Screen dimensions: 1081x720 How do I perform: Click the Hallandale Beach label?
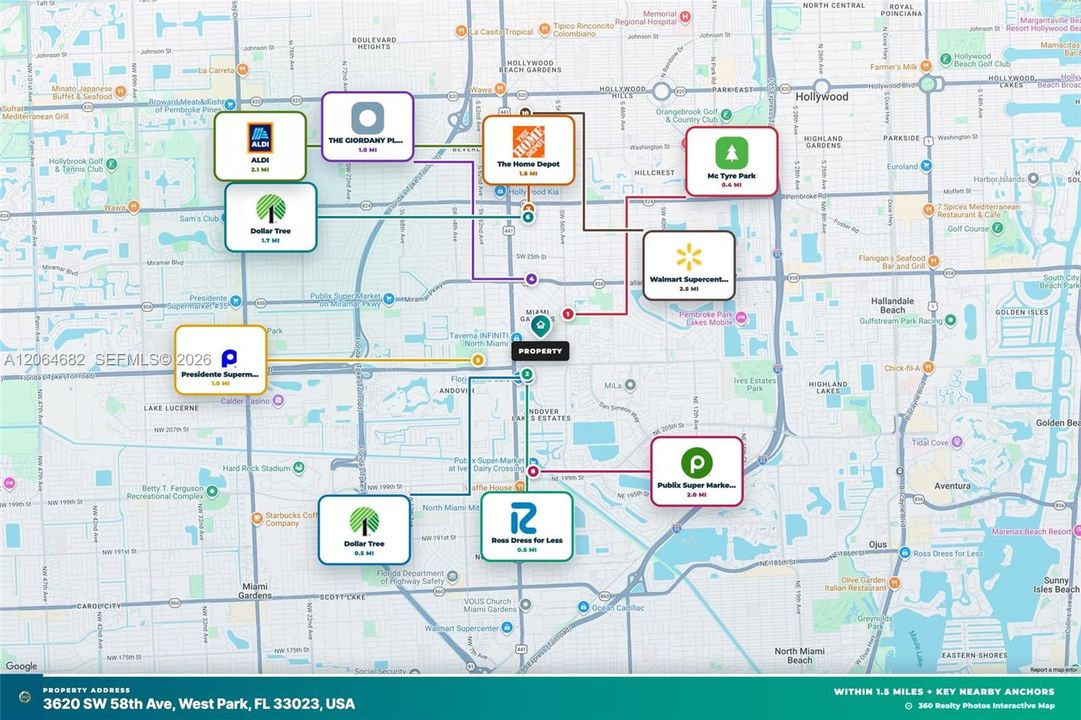pos(892,306)
